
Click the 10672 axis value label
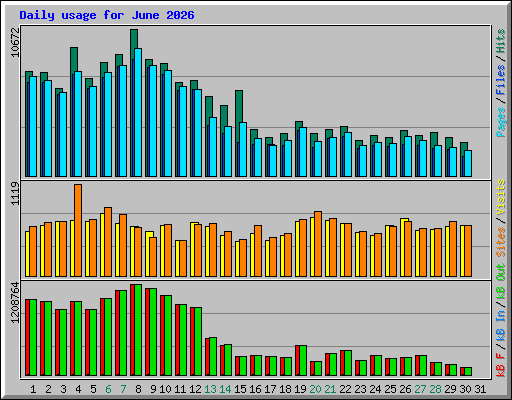click(x=15, y=42)
